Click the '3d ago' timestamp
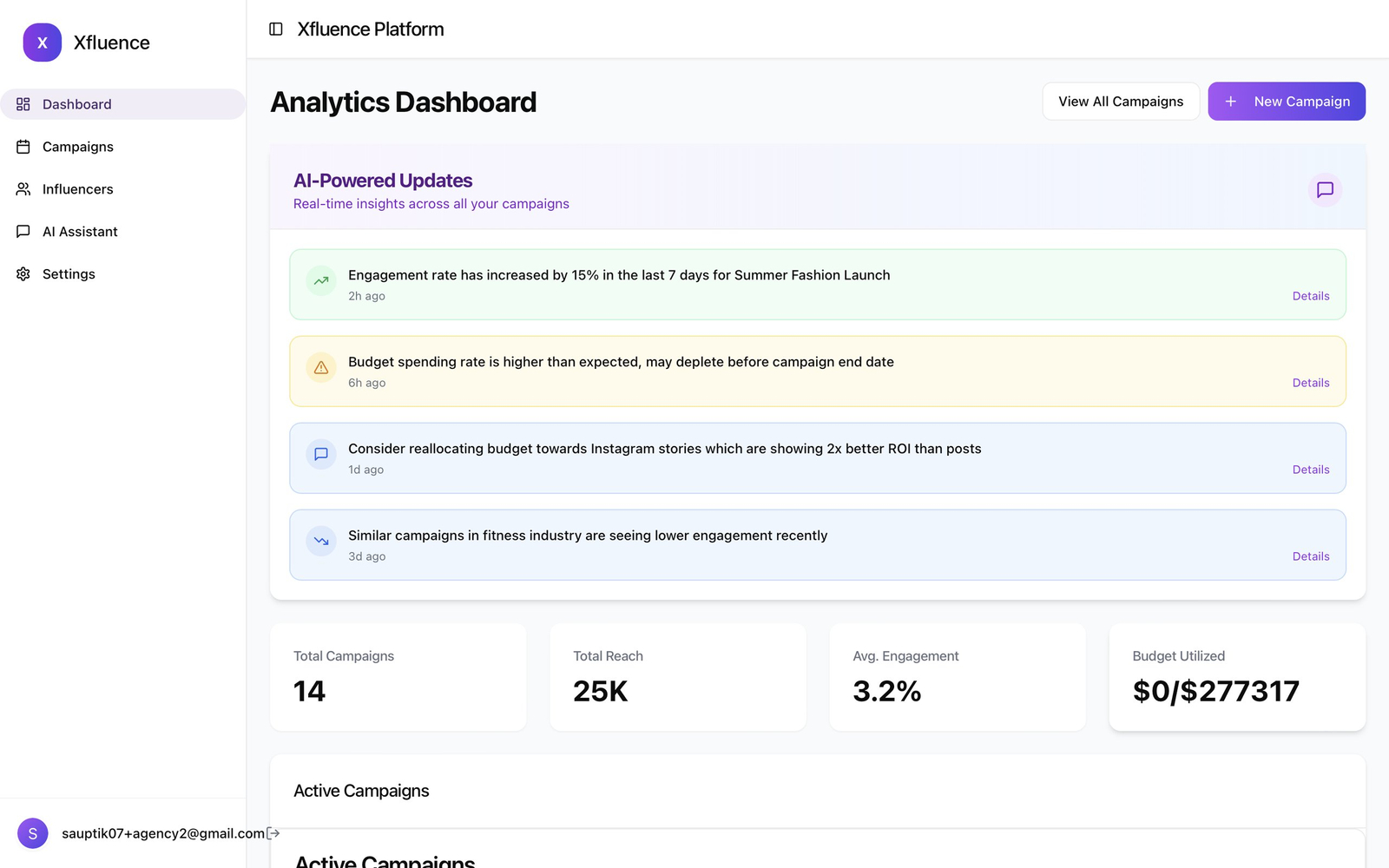Viewport: 1389px width, 868px height. [367, 556]
